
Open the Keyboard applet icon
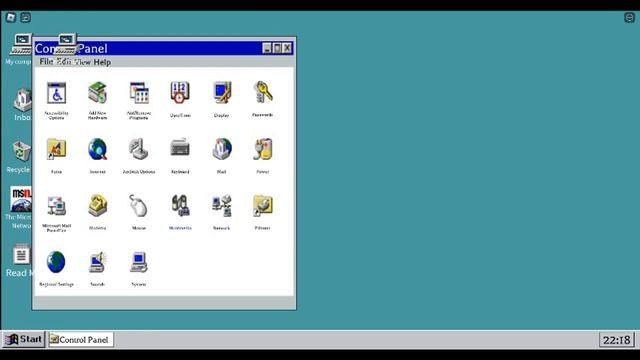tap(180, 148)
